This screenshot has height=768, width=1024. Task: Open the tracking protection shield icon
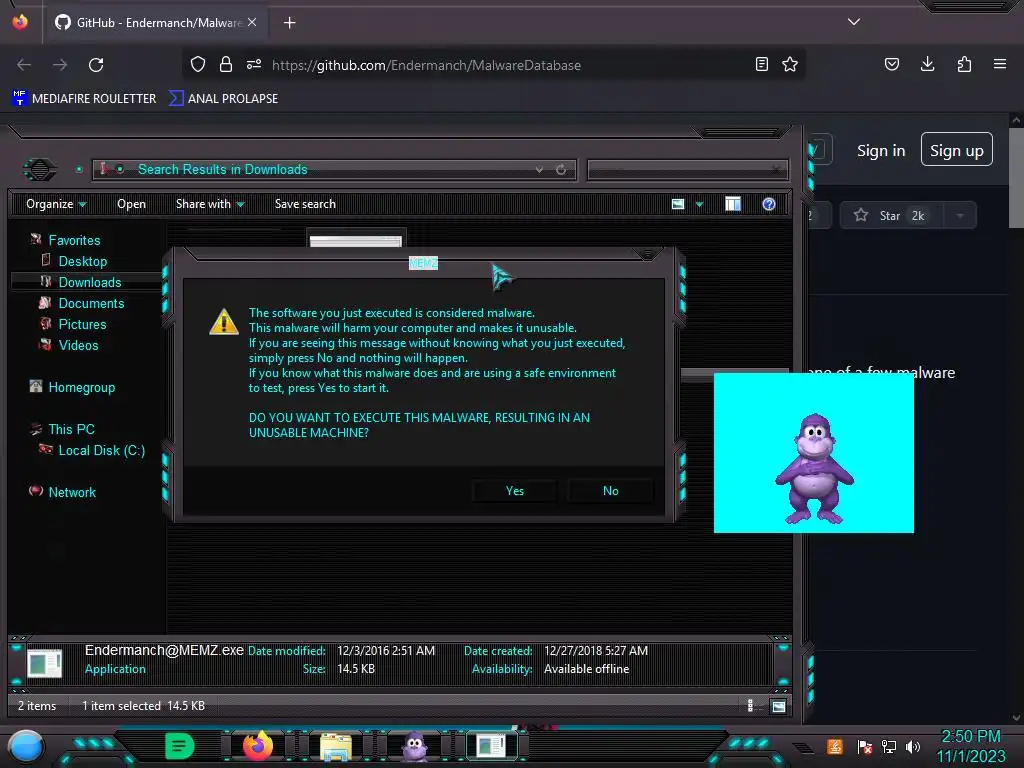198,64
